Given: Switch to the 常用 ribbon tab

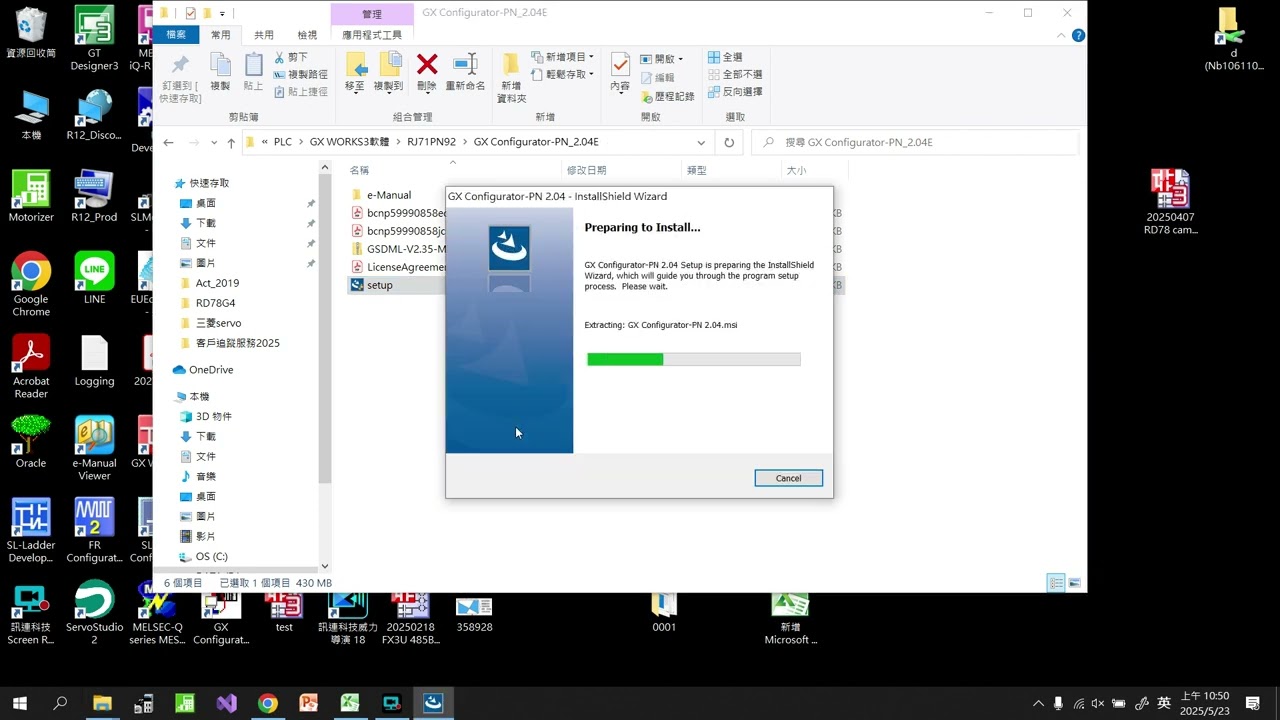Looking at the screenshot, I should click(220, 35).
